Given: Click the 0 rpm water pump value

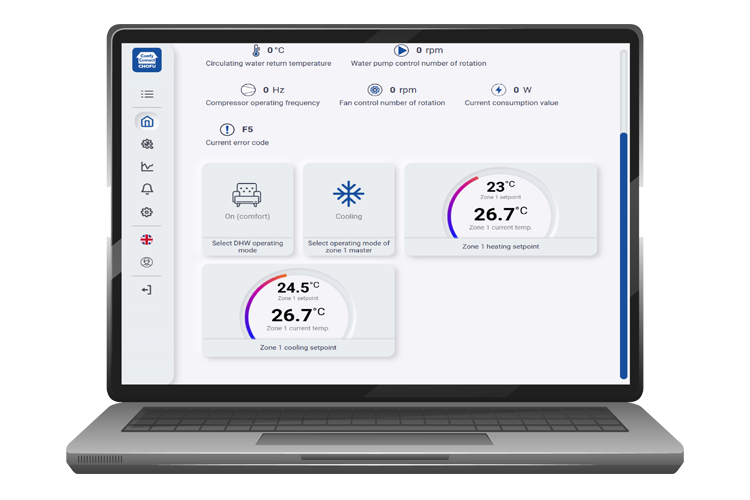Looking at the screenshot, I should coord(430,50).
